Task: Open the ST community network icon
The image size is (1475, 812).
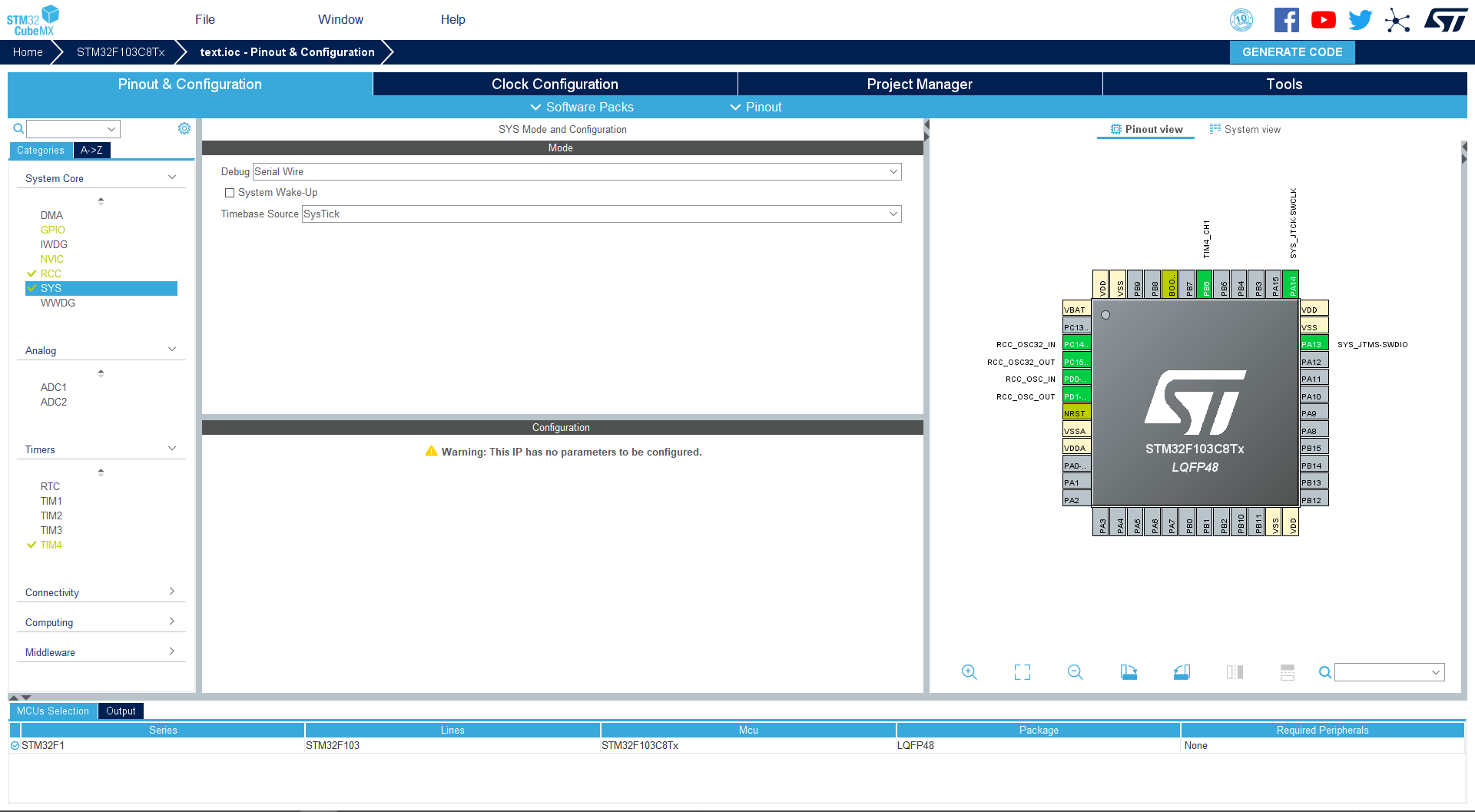Action: pyautogui.click(x=1397, y=20)
